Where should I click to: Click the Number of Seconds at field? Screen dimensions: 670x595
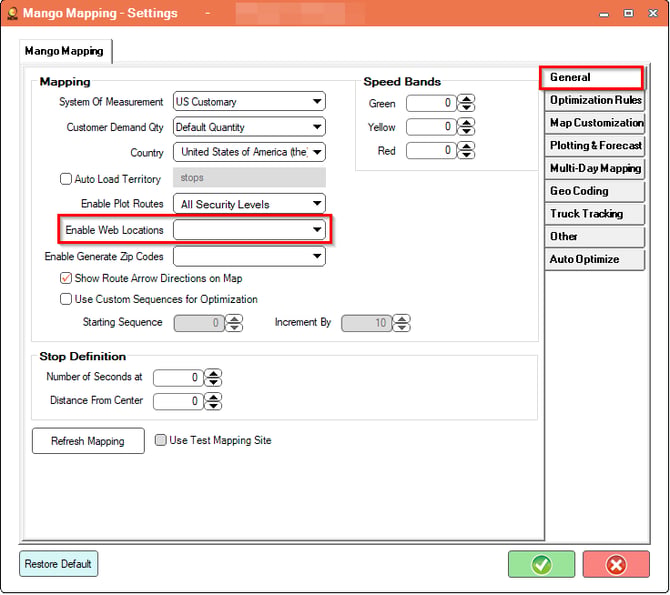click(178, 377)
